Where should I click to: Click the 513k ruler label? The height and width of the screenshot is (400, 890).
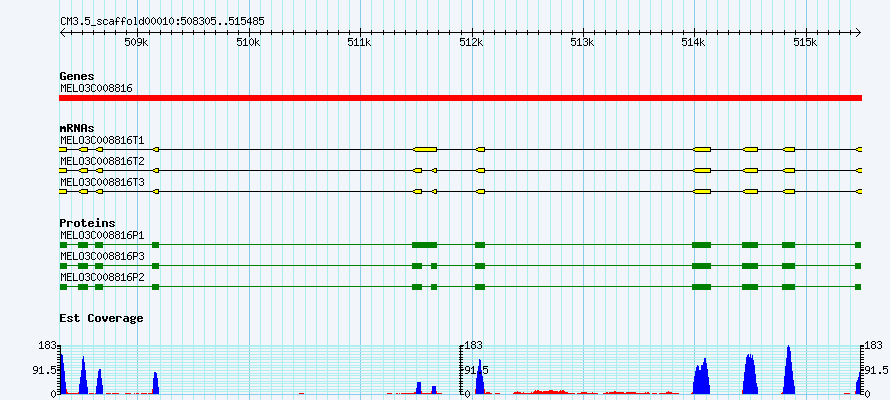pos(582,43)
